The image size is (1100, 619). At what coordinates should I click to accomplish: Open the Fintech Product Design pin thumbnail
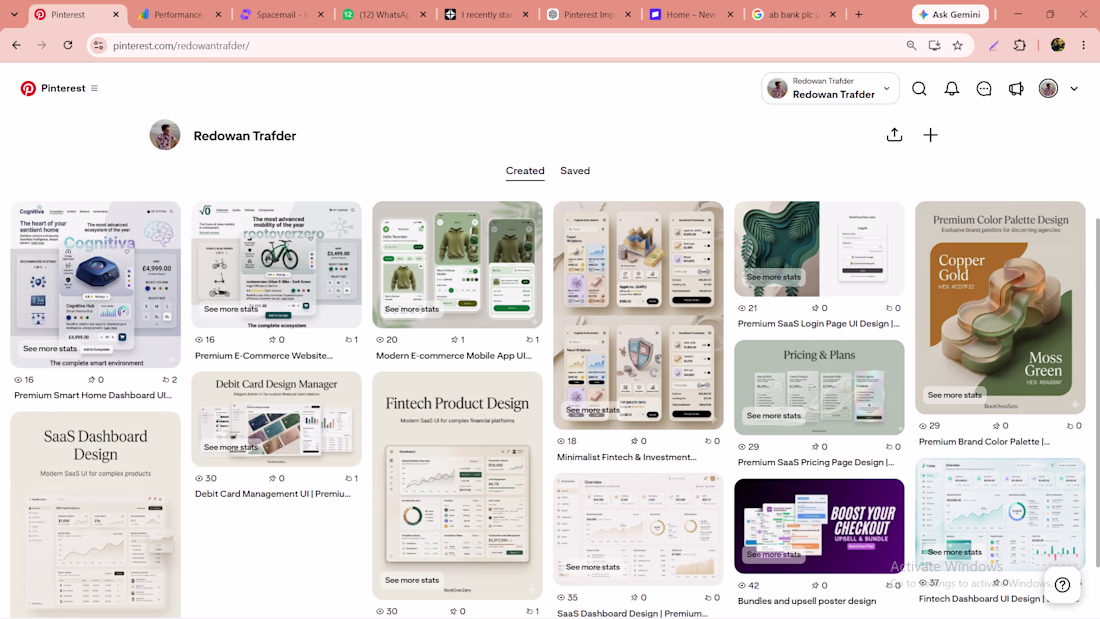pyautogui.click(x=457, y=484)
